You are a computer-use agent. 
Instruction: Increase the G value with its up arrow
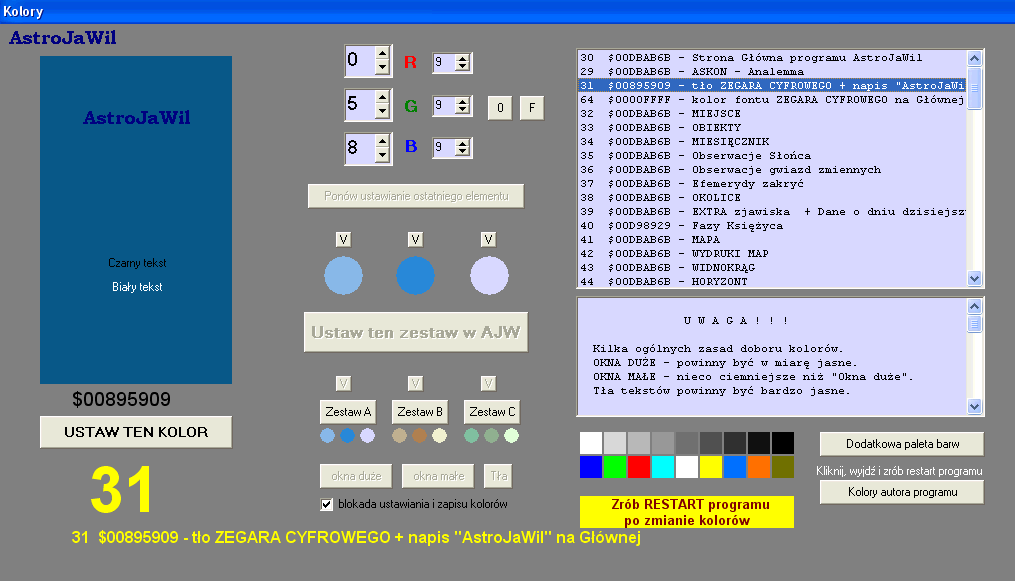[x=382, y=98]
